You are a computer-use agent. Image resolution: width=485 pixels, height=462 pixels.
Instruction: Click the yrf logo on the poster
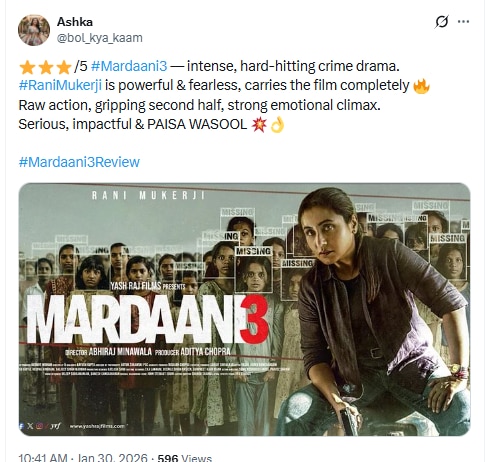tap(55, 426)
